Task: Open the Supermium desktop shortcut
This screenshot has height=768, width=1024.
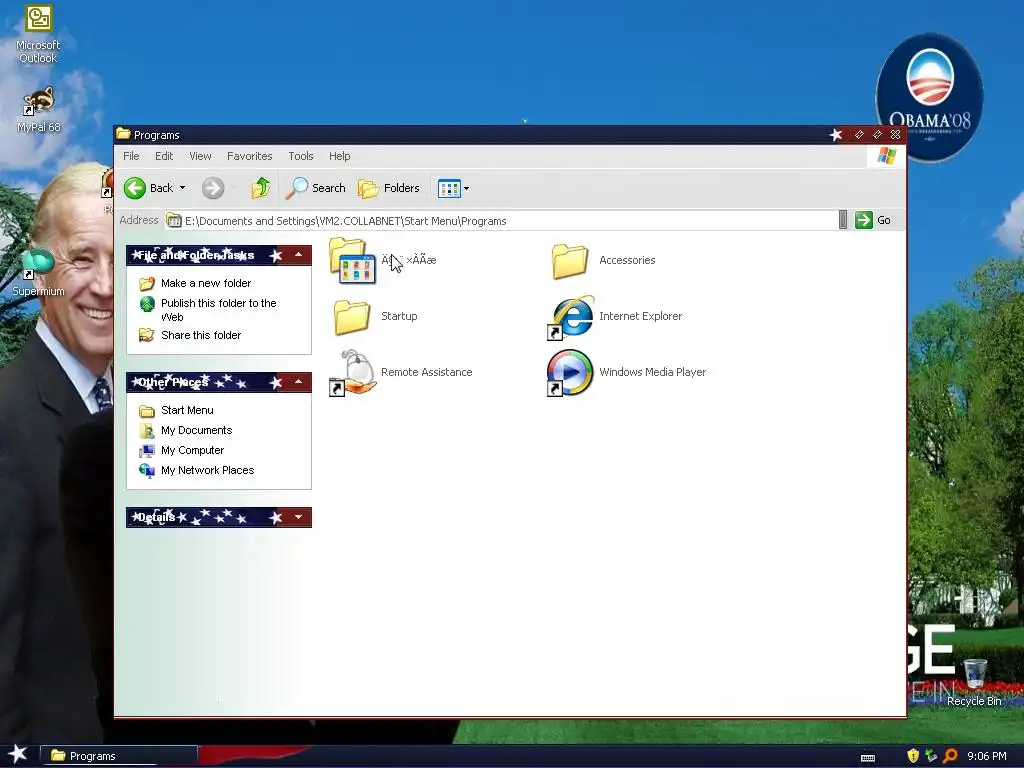Action: tap(38, 273)
